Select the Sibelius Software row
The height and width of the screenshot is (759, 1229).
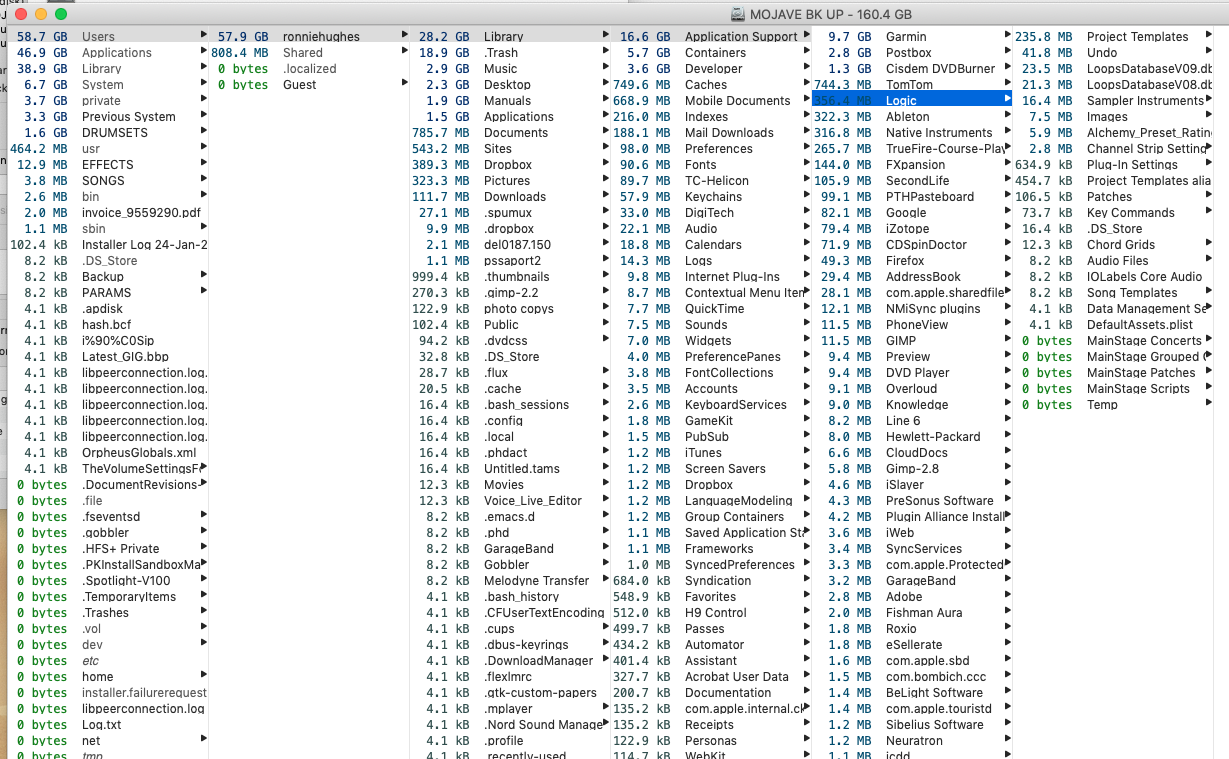pyautogui.click(x=912, y=725)
